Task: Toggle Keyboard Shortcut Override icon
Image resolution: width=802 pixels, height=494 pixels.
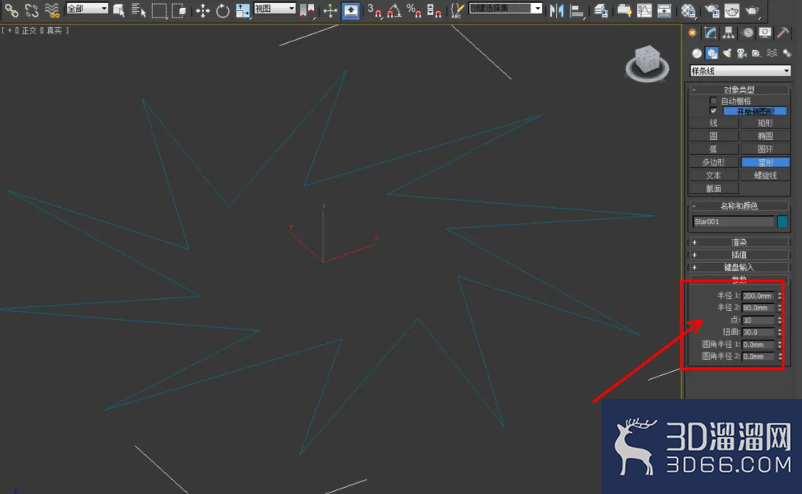Action: click(350, 10)
